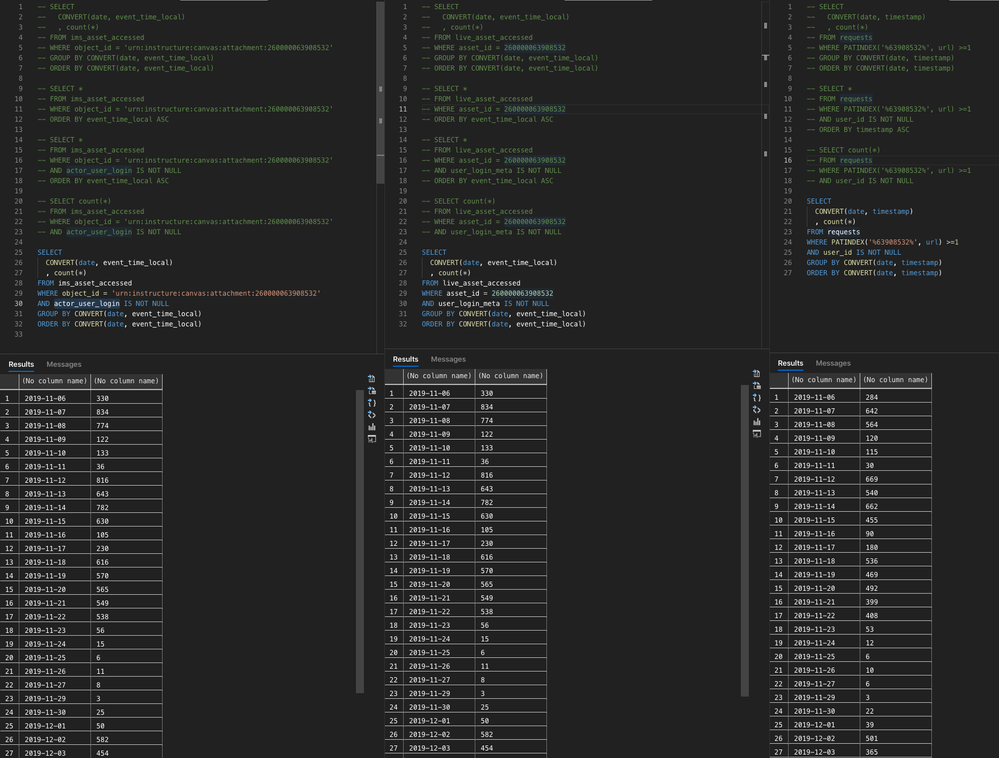Viewport: 999px width, 758px height.
Task: Show Messages tab in requests query pane
Action: (x=833, y=363)
